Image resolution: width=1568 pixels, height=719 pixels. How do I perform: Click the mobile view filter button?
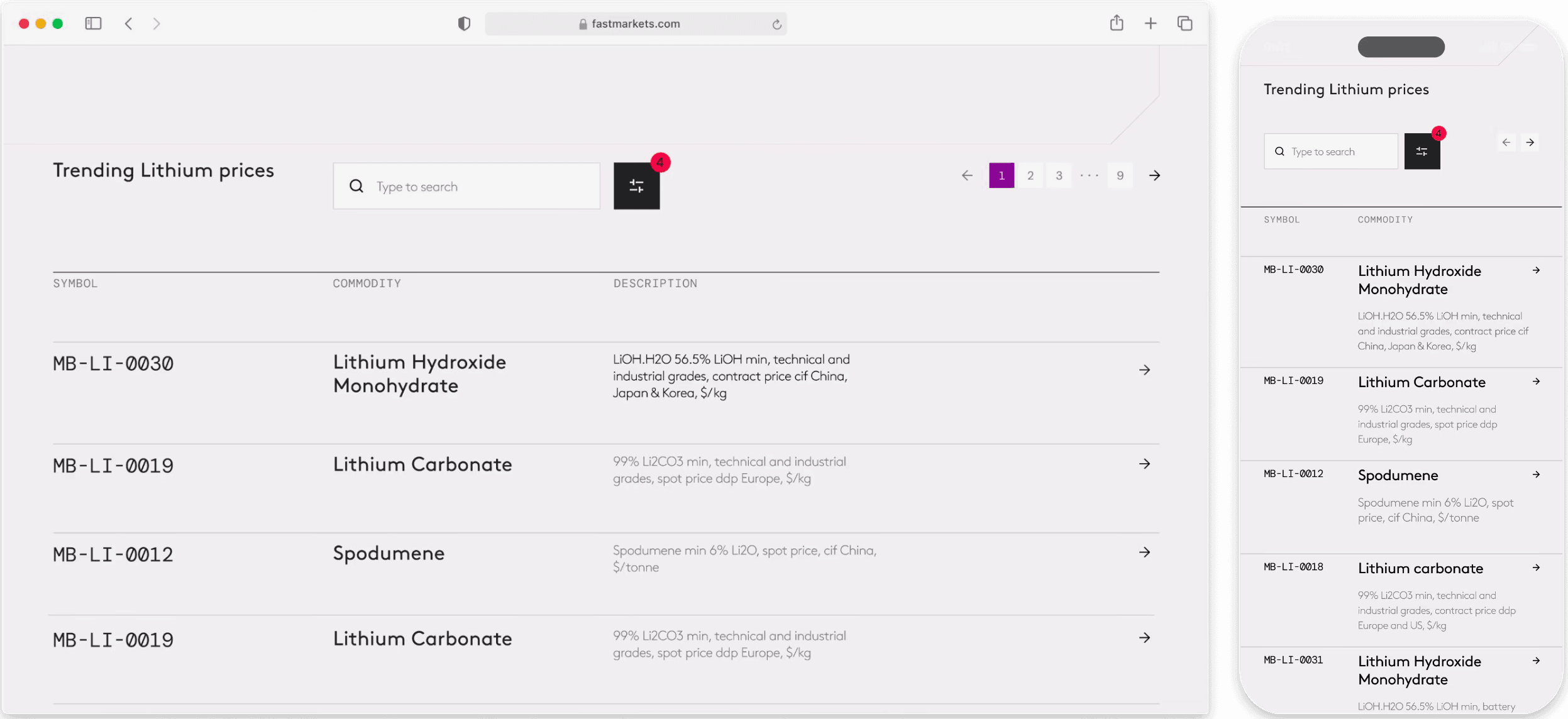click(x=1422, y=151)
